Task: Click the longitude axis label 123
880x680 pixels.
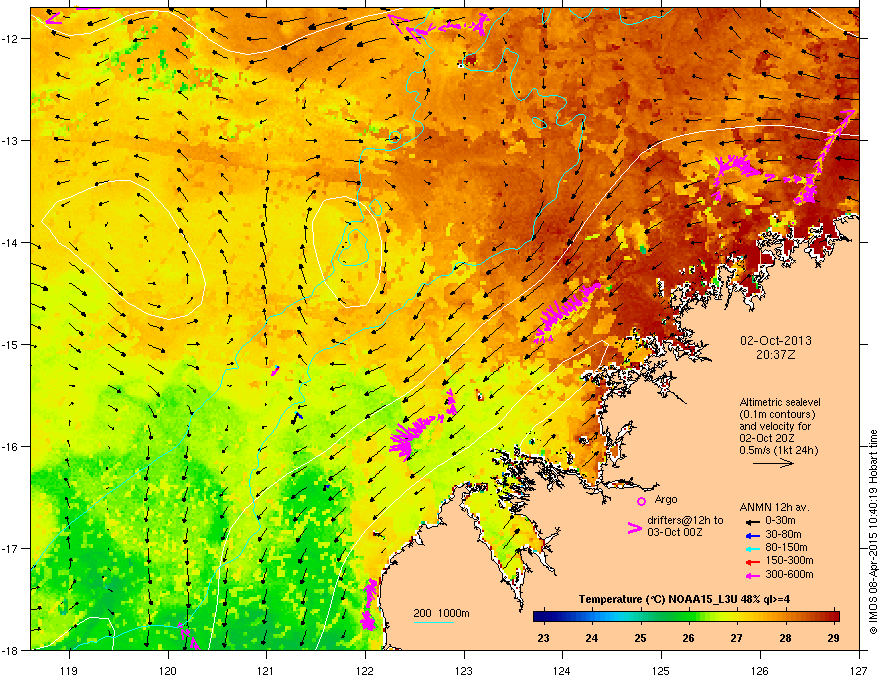Action: click(x=464, y=670)
